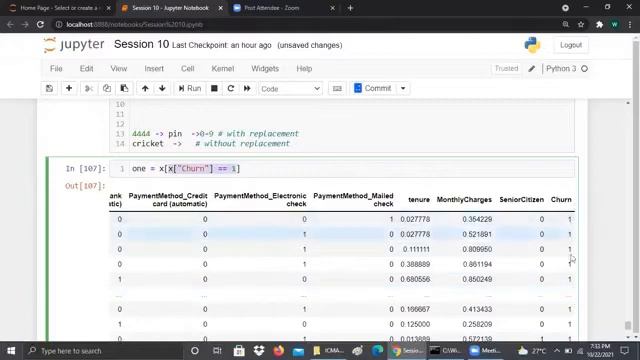Show hidden system tray icons chevron
The width and height of the screenshot is (640, 360).
[x=557, y=351]
